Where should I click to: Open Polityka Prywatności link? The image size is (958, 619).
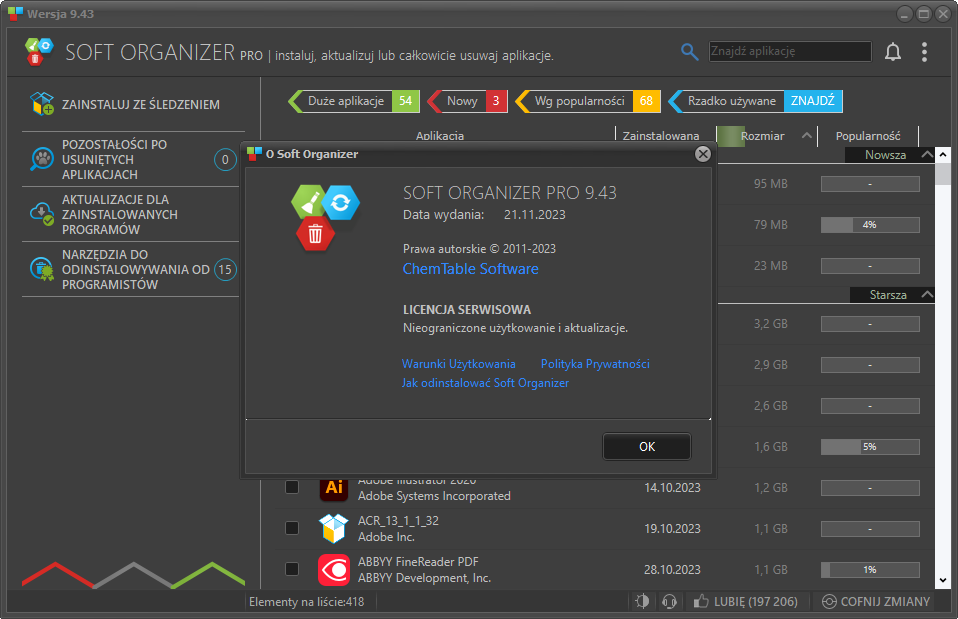595,364
